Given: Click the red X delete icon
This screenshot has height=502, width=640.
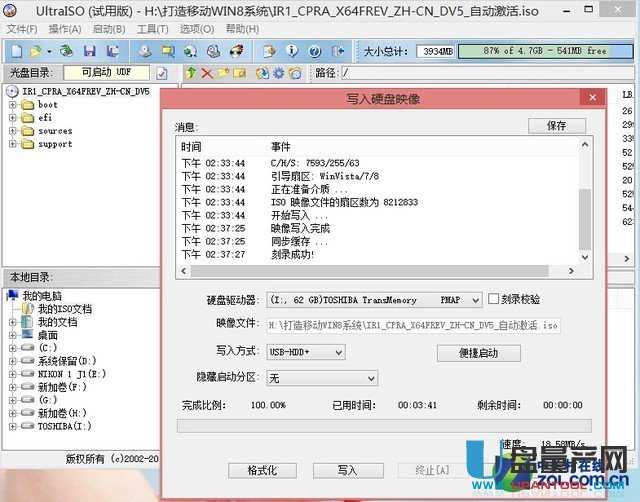Looking at the screenshot, I should (207, 73).
